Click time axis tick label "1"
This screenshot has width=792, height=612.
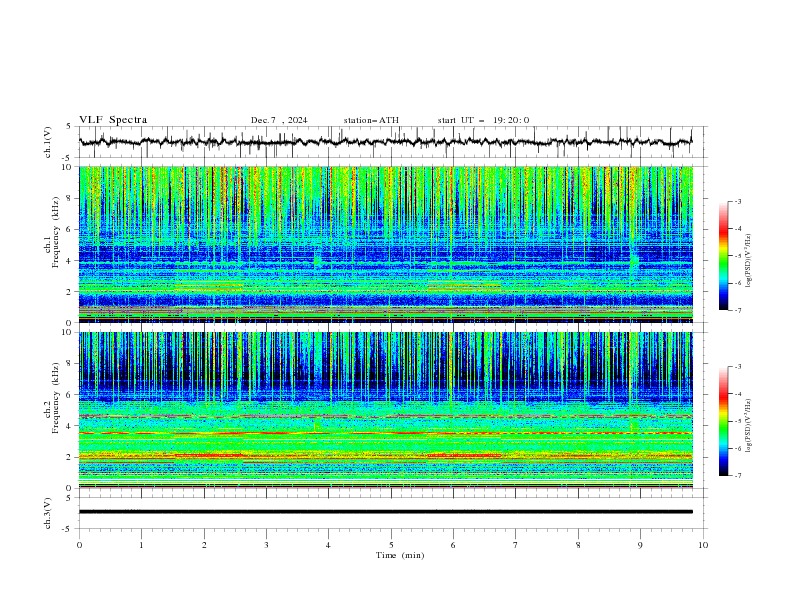click(x=141, y=545)
